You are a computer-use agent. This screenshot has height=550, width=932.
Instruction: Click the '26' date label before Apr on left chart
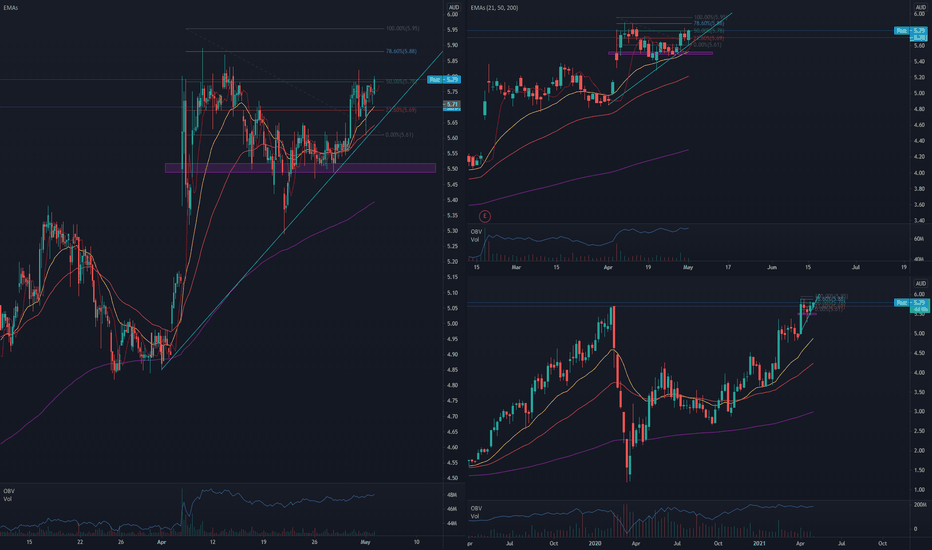click(121, 542)
